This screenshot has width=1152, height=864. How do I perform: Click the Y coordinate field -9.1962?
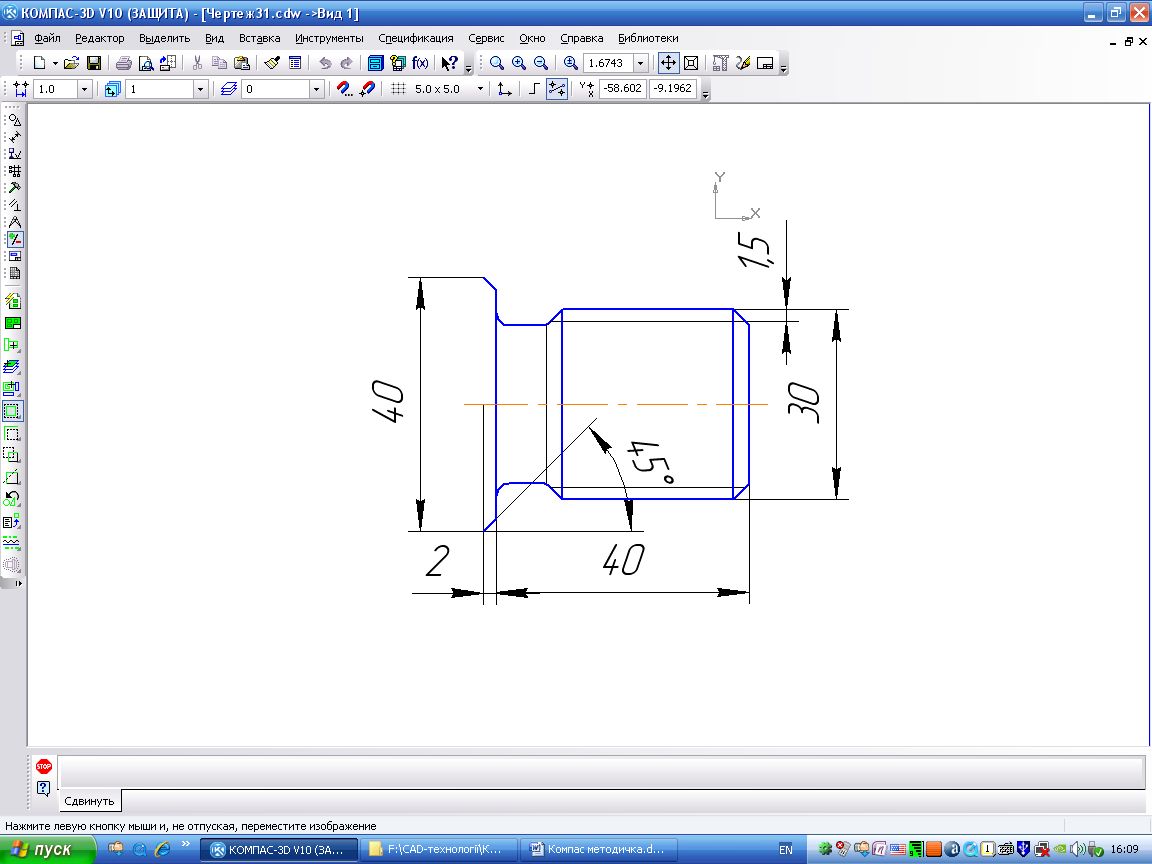coord(672,88)
